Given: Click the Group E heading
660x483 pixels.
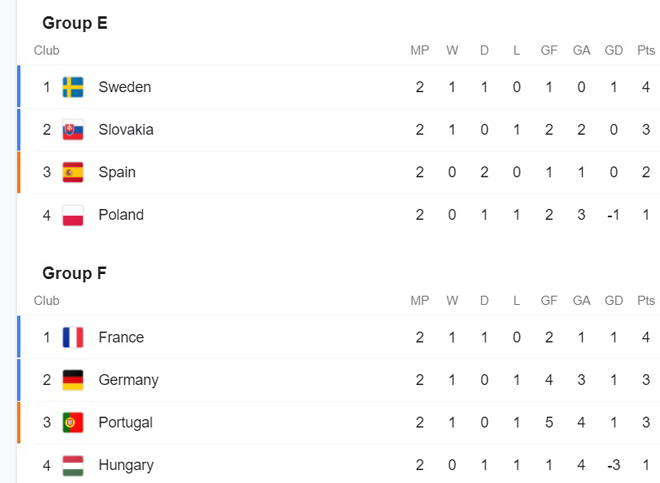Looking at the screenshot, I should tap(75, 23).
